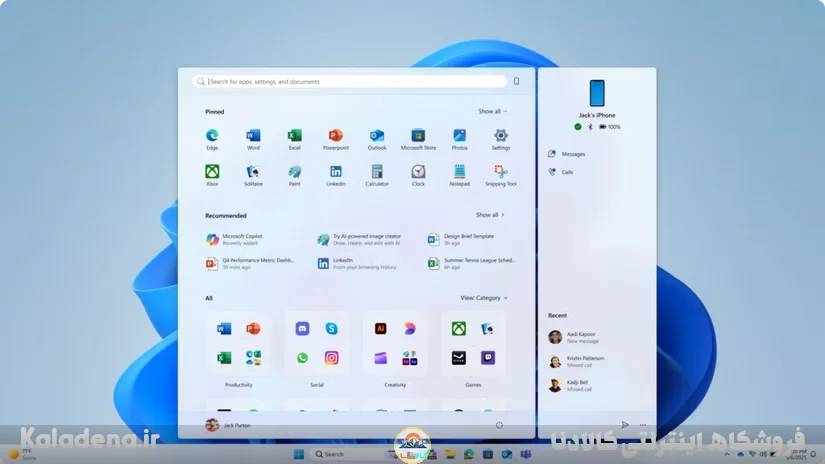The width and height of the screenshot is (825, 464).
Task: Open Messages in phone panel
Action: (567, 154)
